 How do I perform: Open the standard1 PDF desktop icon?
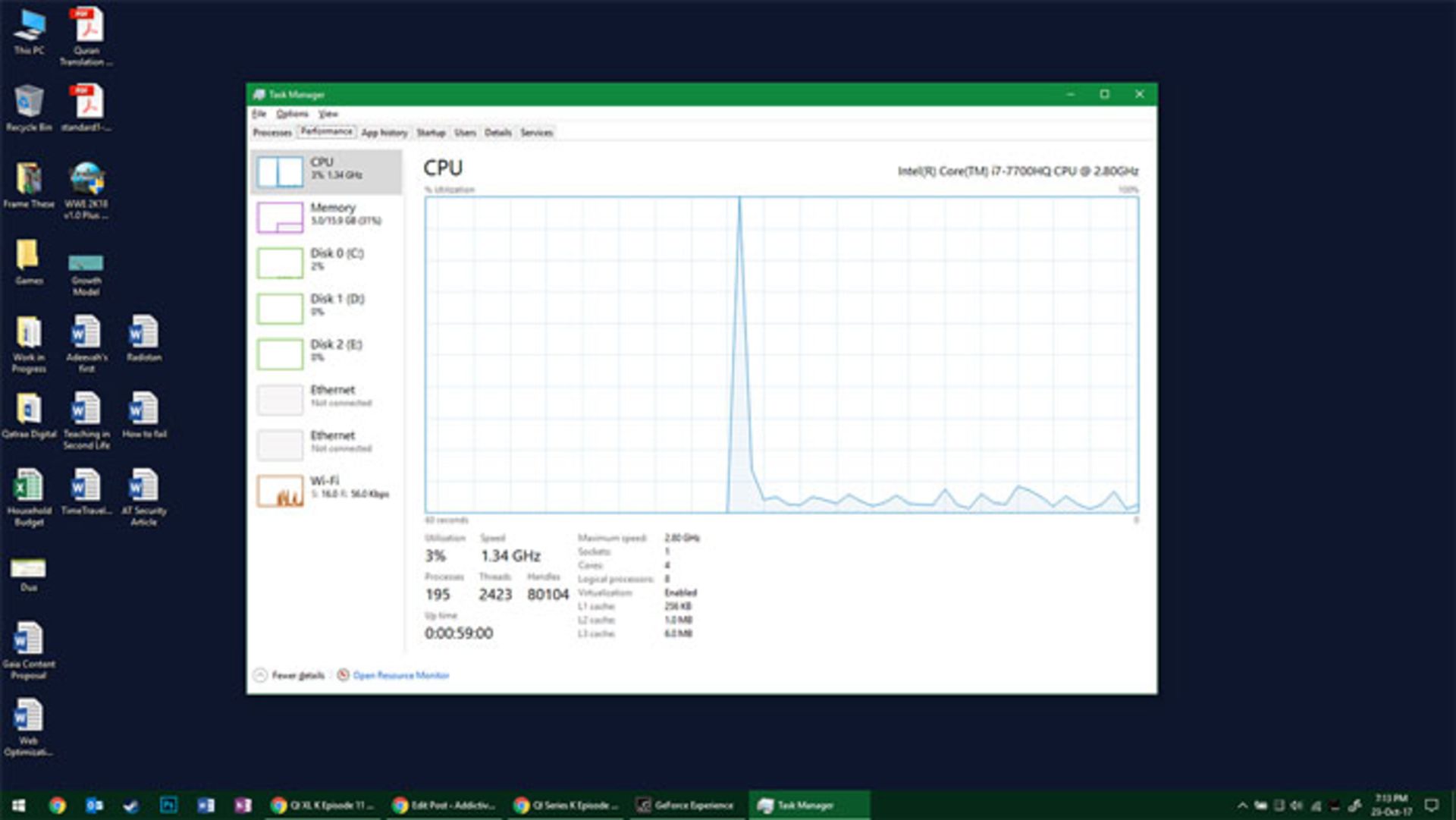(x=86, y=108)
